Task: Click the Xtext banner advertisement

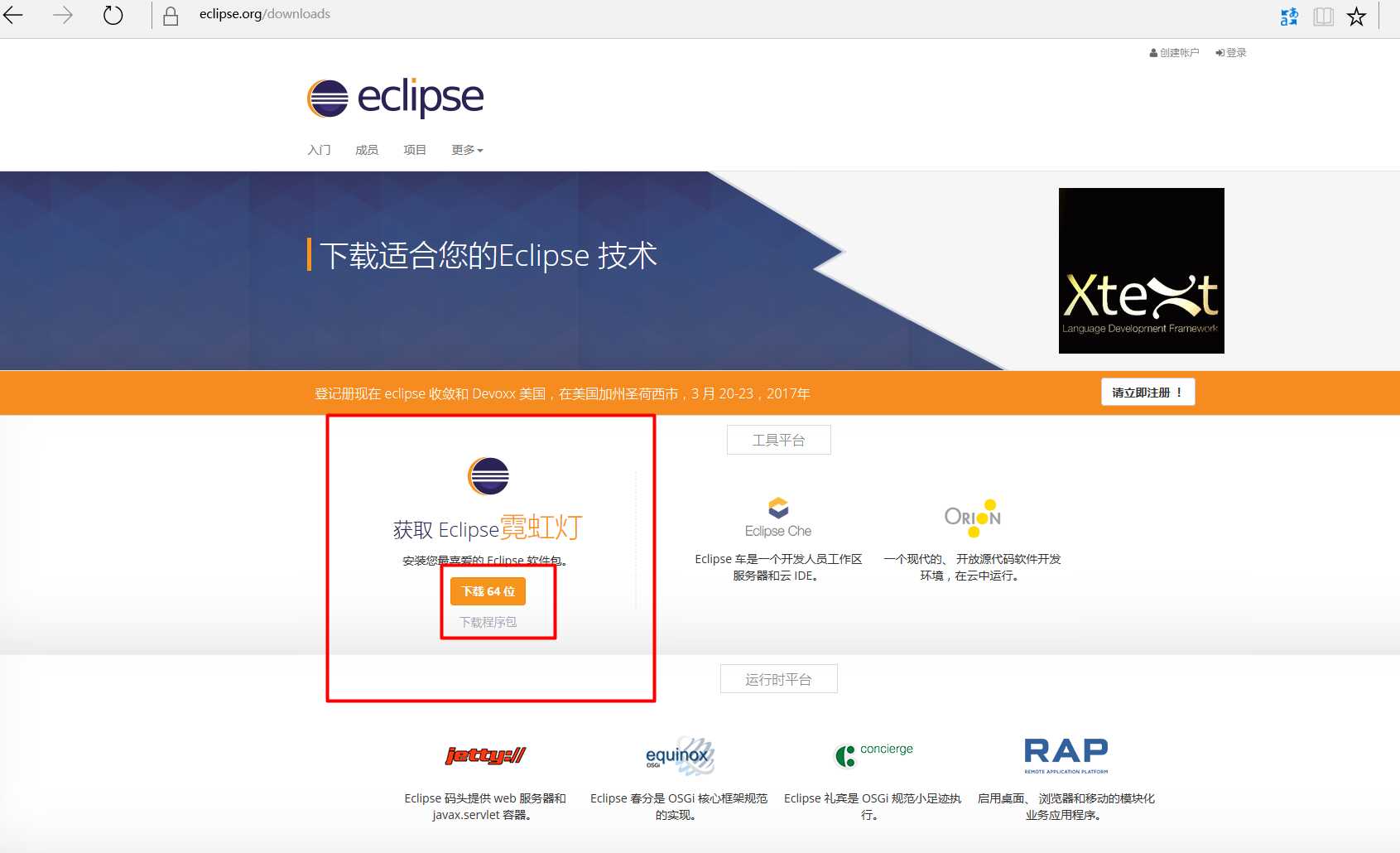Action: click(1141, 271)
